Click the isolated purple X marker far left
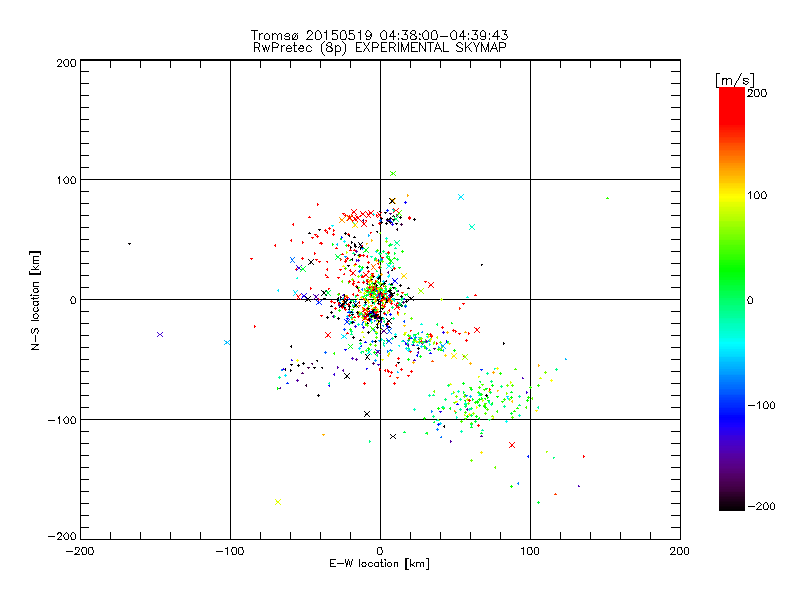The width and height of the screenshot is (800, 600). click(160, 335)
